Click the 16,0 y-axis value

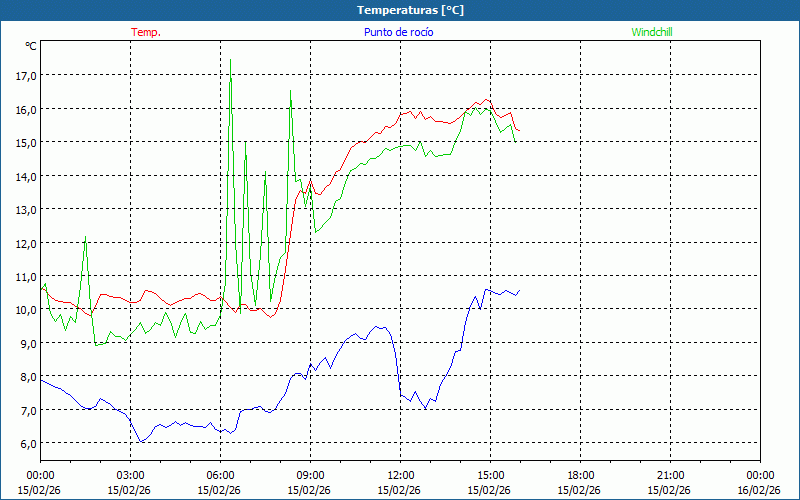(x=27, y=109)
